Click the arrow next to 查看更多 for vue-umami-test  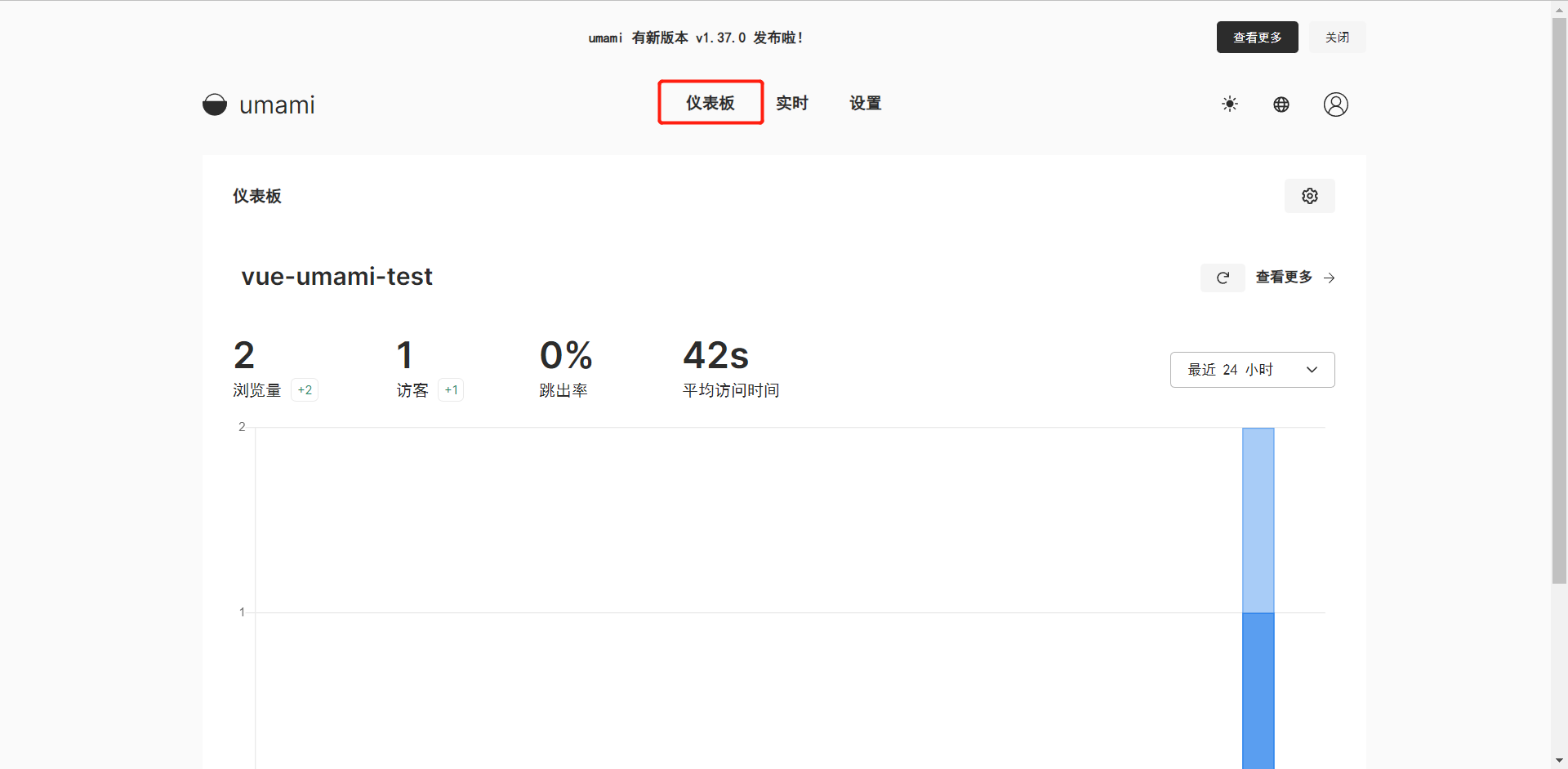coord(1330,278)
